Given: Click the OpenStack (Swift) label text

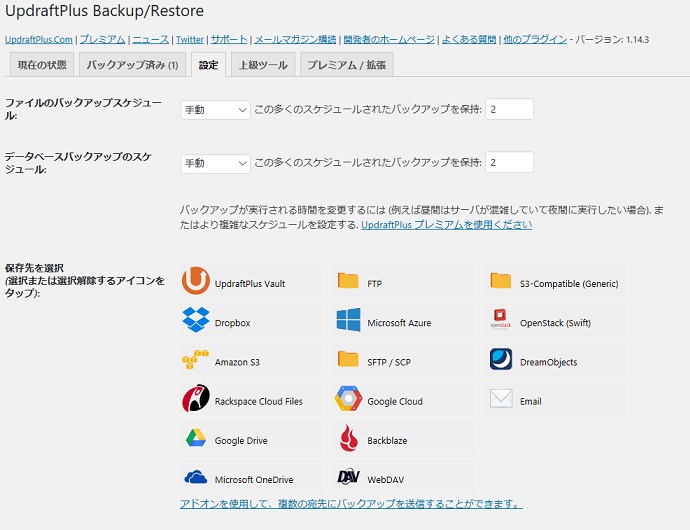Looking at the screenshot, I should pyautogui.click(x=555, y=323).
